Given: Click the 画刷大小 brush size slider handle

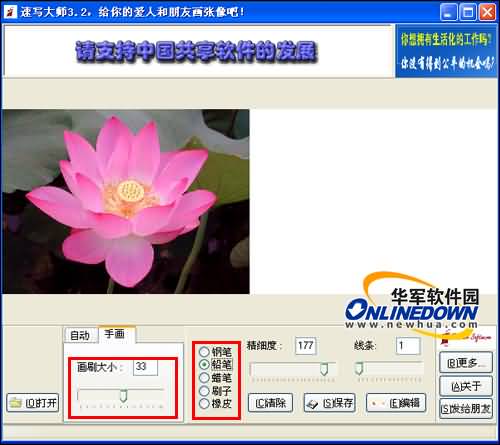Looking at the screenshot, I should coord(123,395).
